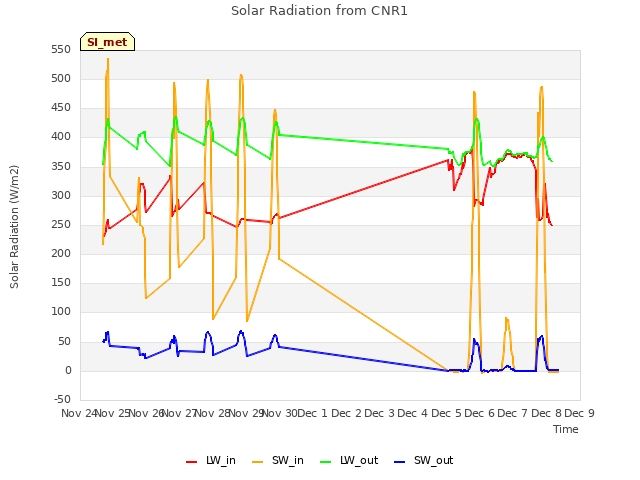Toggle the LW_out legend entry
The height and width of the screenshot is (480, 640).
pyautogui.click(x=349, y=460)
